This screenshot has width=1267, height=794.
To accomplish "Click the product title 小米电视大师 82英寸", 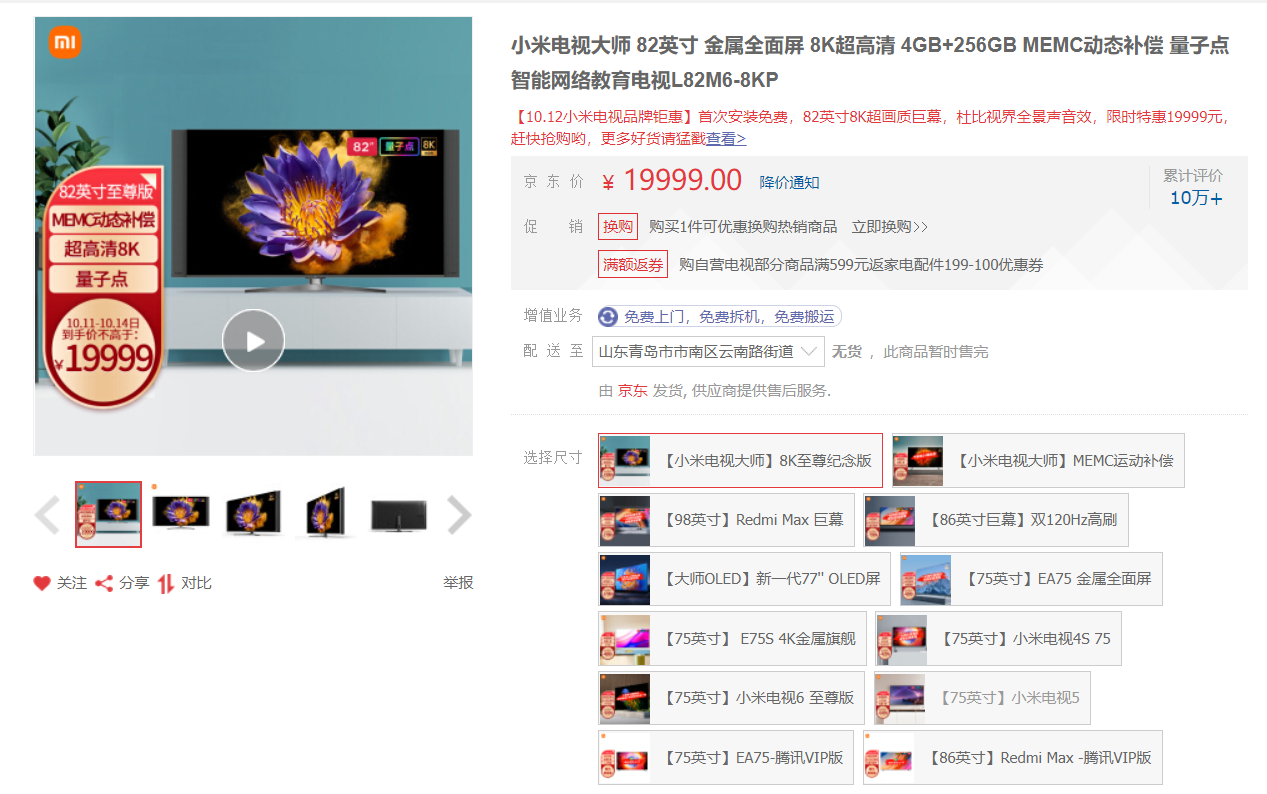I will pos(870,62).
